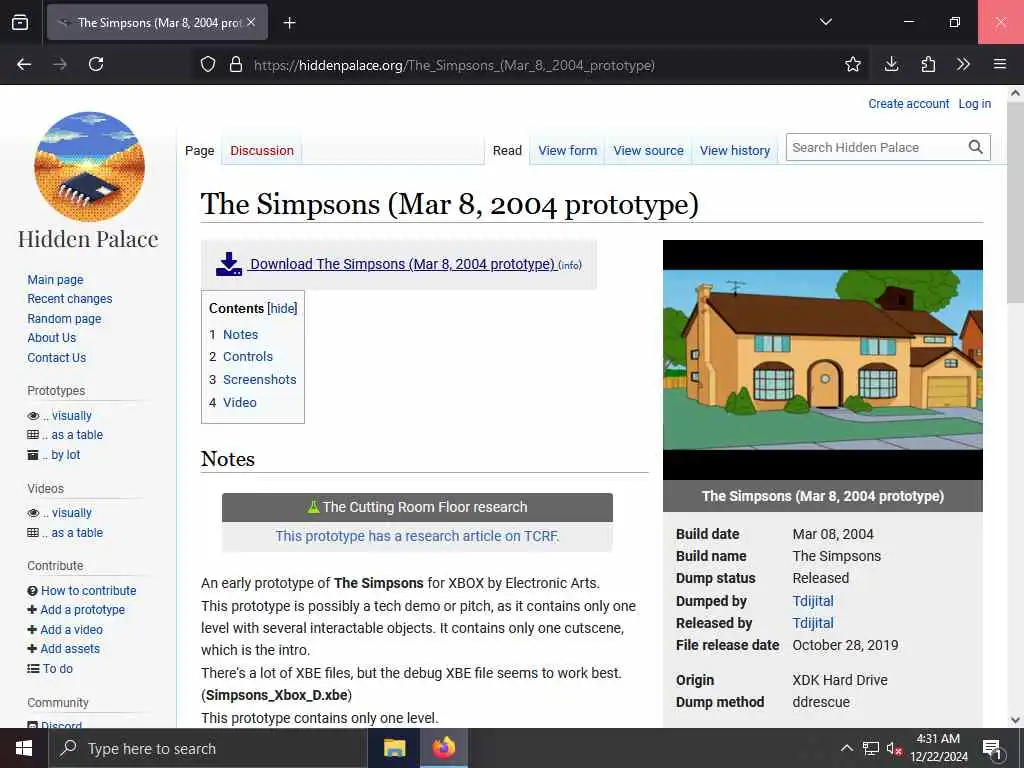Open the browser downloads panel
This screenshot has height=768, width=1024.
pos(891,64)
